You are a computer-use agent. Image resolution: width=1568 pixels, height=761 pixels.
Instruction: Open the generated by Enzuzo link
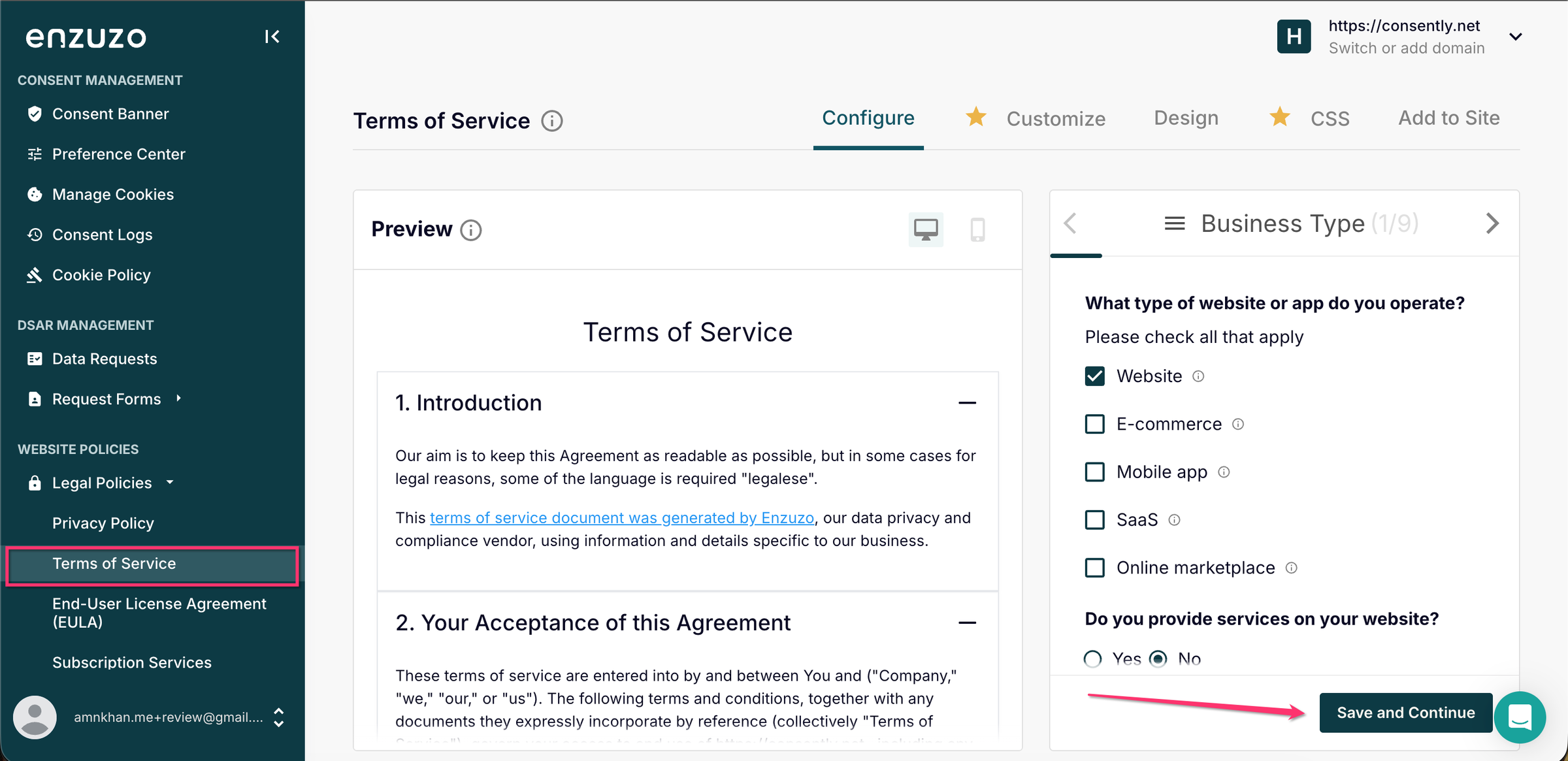[622, 518]
